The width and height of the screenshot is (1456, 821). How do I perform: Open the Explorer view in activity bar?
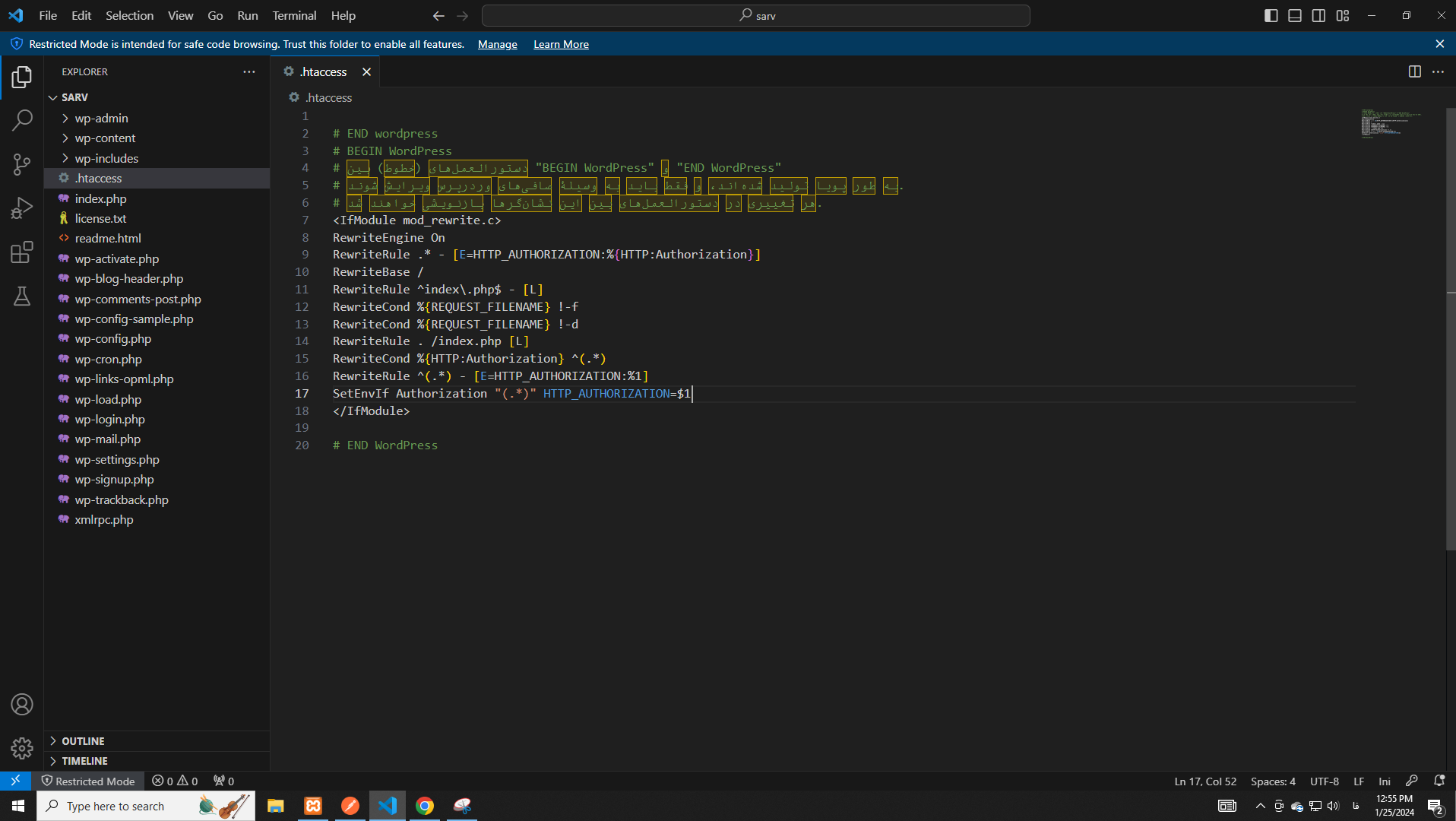click(22, 77)
